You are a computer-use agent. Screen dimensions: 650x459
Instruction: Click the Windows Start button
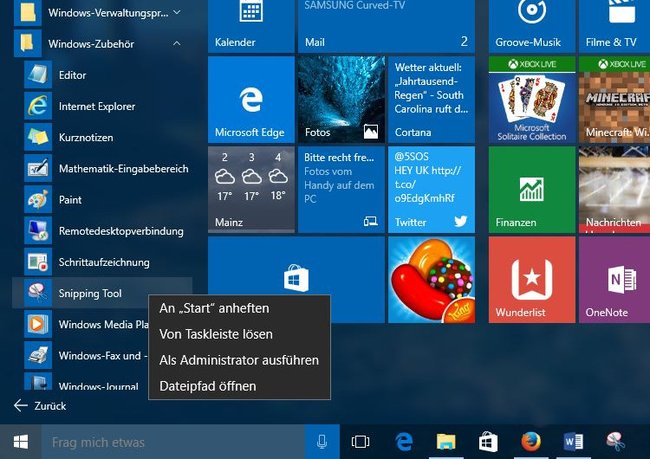tap(20, 442)
